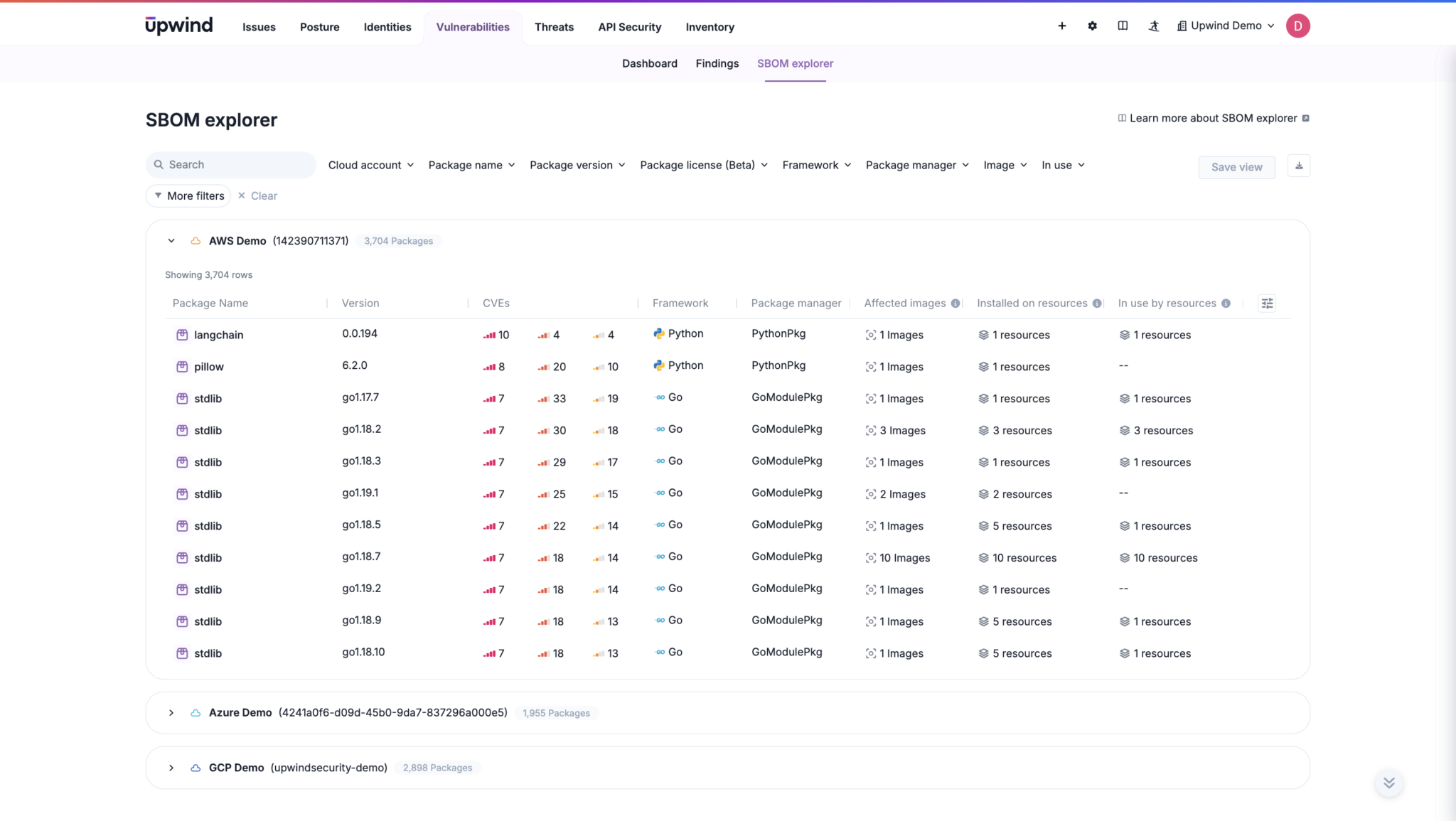Expand the Azure Demo account section
Viewport: 1456px width, 821px height.
tap(171, 712)
